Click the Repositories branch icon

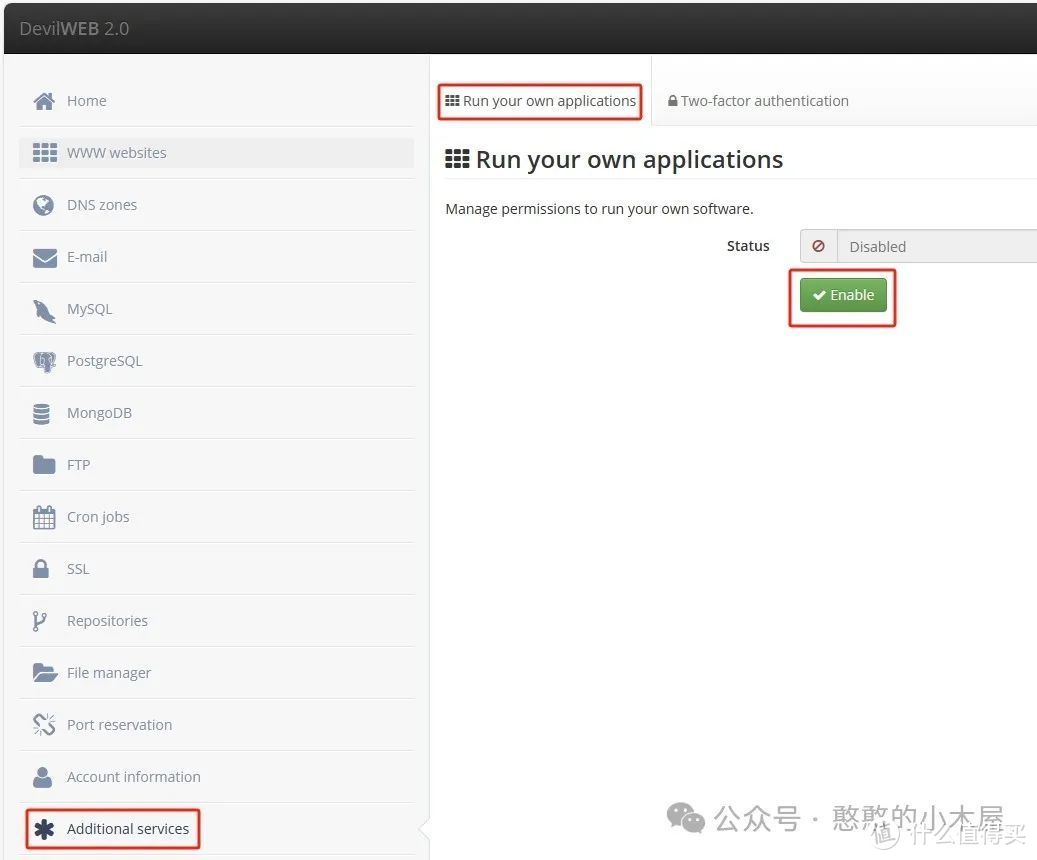(39, 621)
